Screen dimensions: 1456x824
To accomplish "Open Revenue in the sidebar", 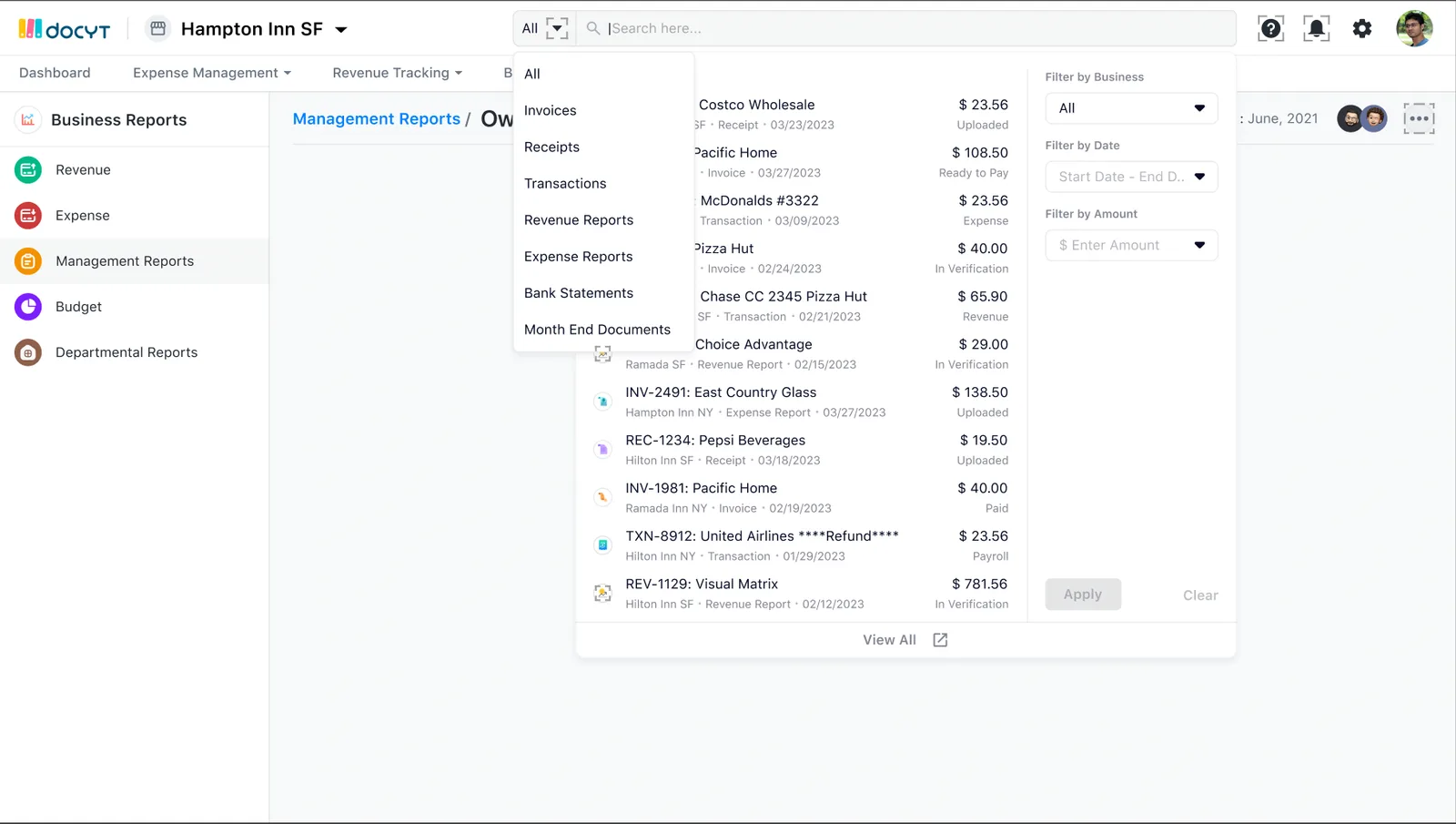I will tap(135, 169).
